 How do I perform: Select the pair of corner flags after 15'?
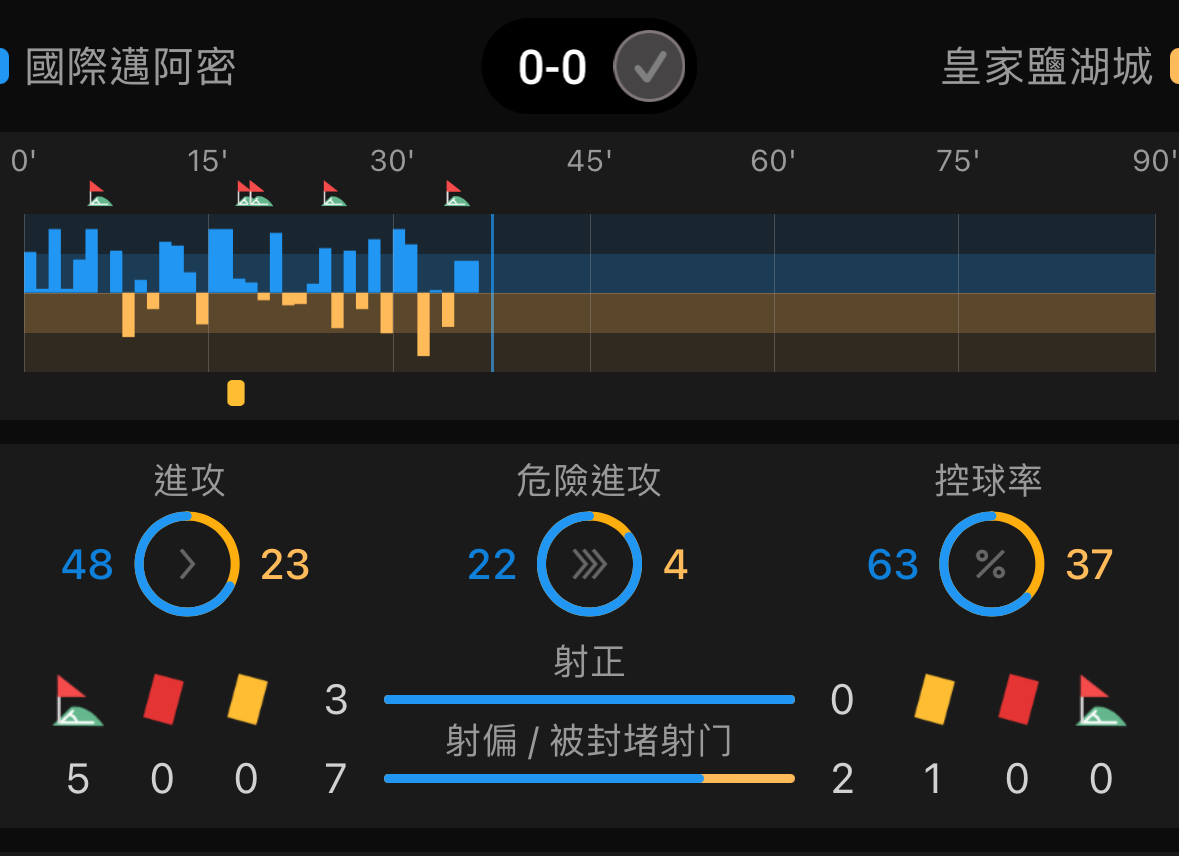click(254, 193)
